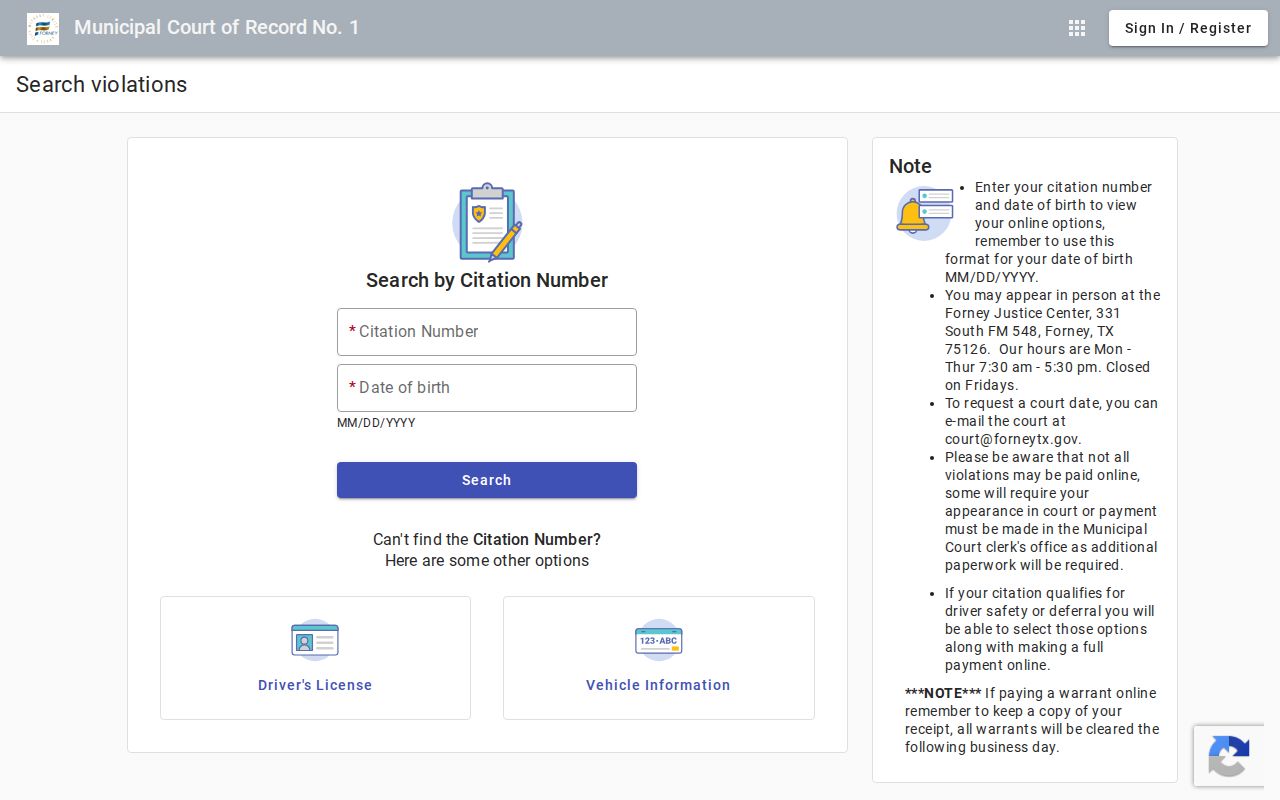Click the bell notification icon in Note
Screen dimensions: 1280x800
(x=924, y=213)
